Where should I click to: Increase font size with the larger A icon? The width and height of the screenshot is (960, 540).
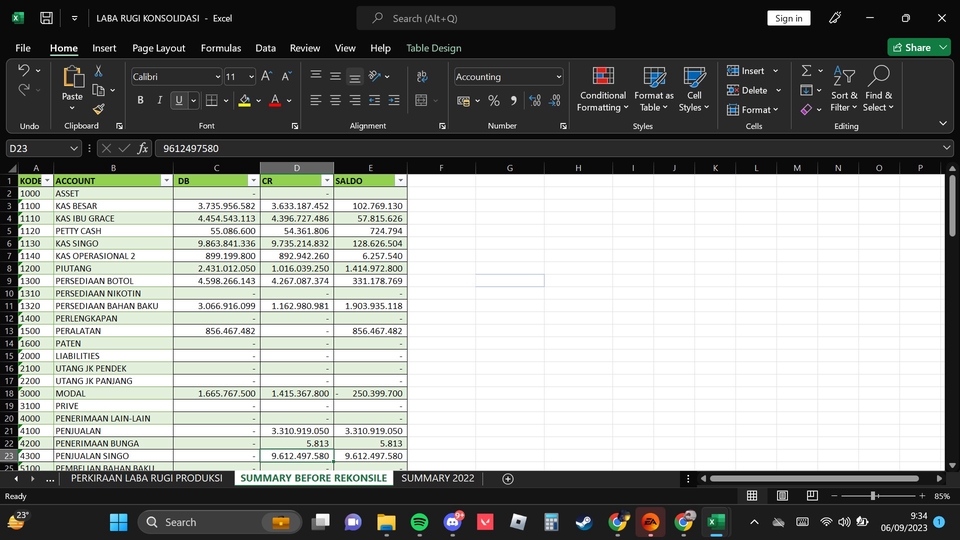pyautogui.click(x=266, y=77)
